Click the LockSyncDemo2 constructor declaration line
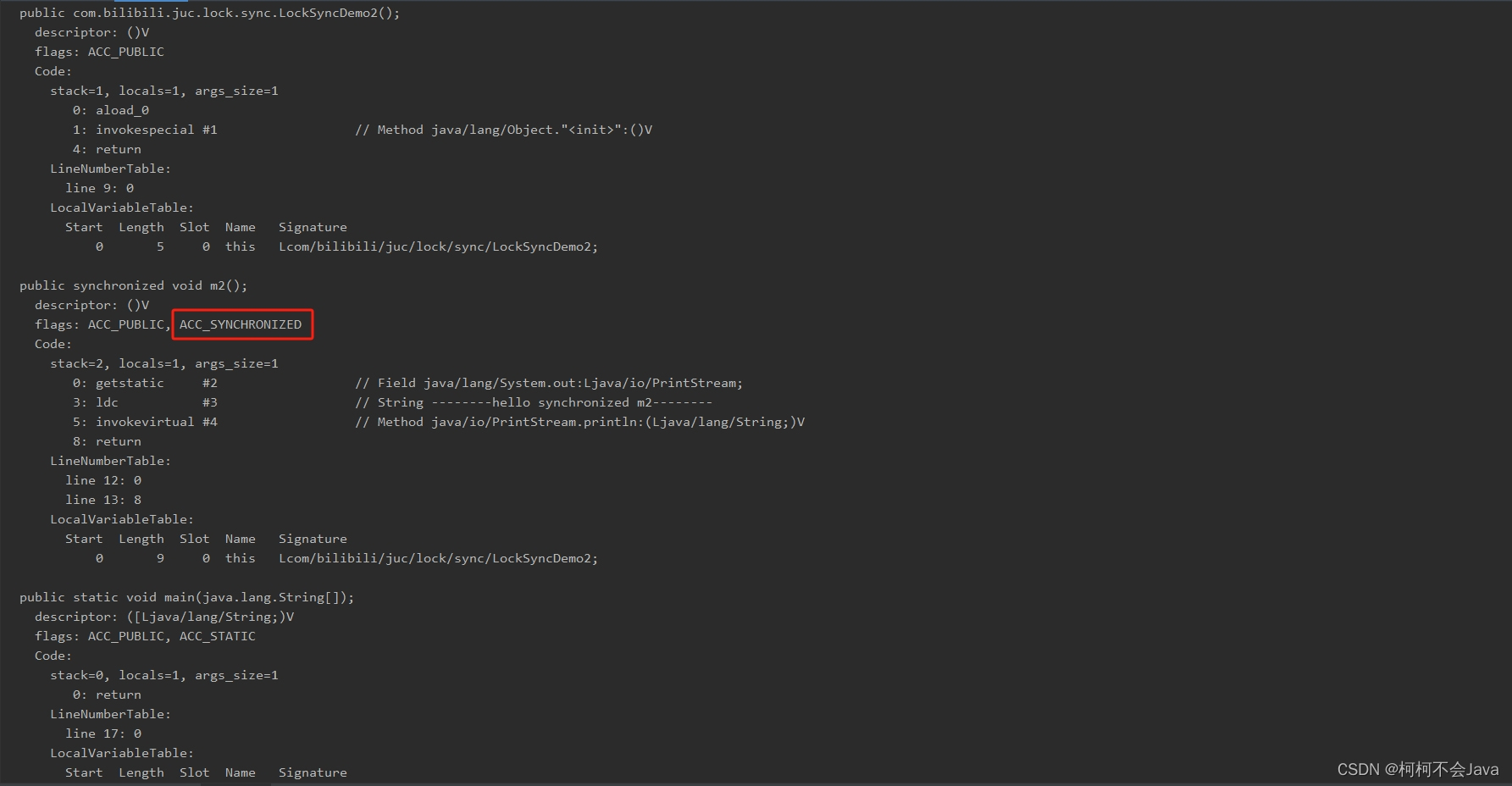The height and width of the screenshot is (786, 1512). pos(210,13)
